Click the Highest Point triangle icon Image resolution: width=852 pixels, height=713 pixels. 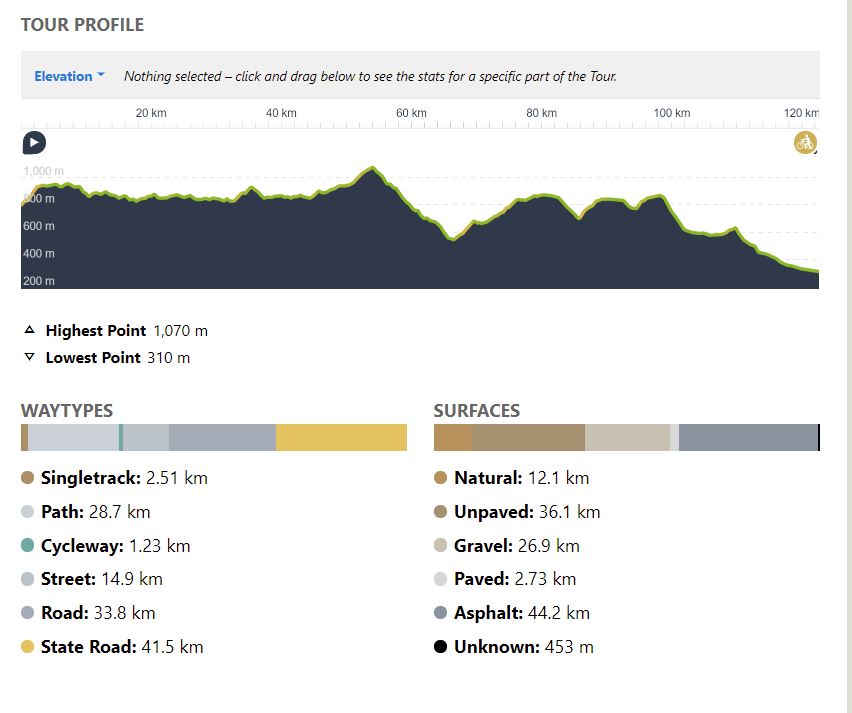[x=29, y=330]
